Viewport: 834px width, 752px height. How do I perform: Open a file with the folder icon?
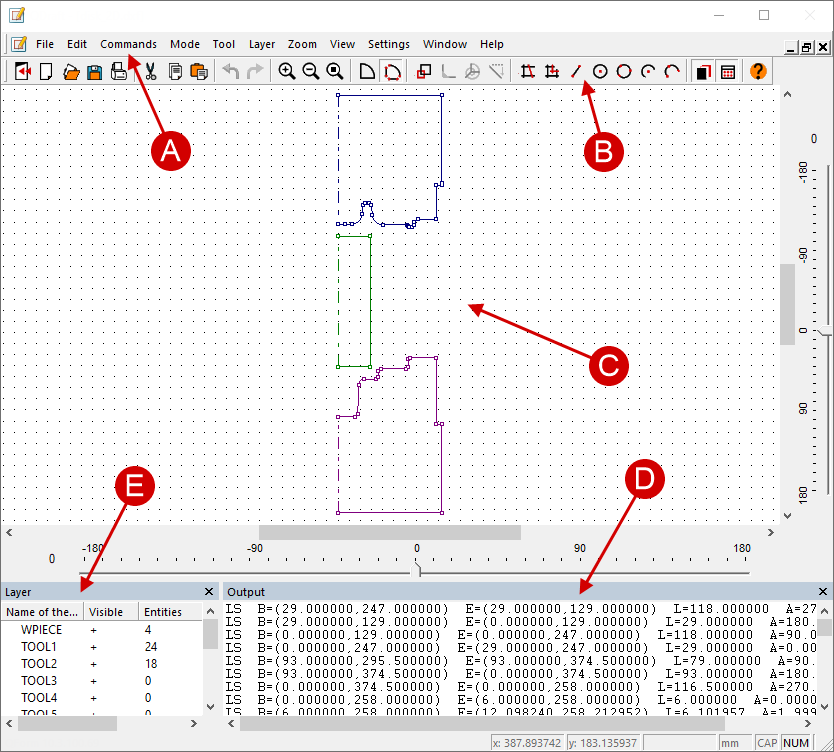pos(71,72)
